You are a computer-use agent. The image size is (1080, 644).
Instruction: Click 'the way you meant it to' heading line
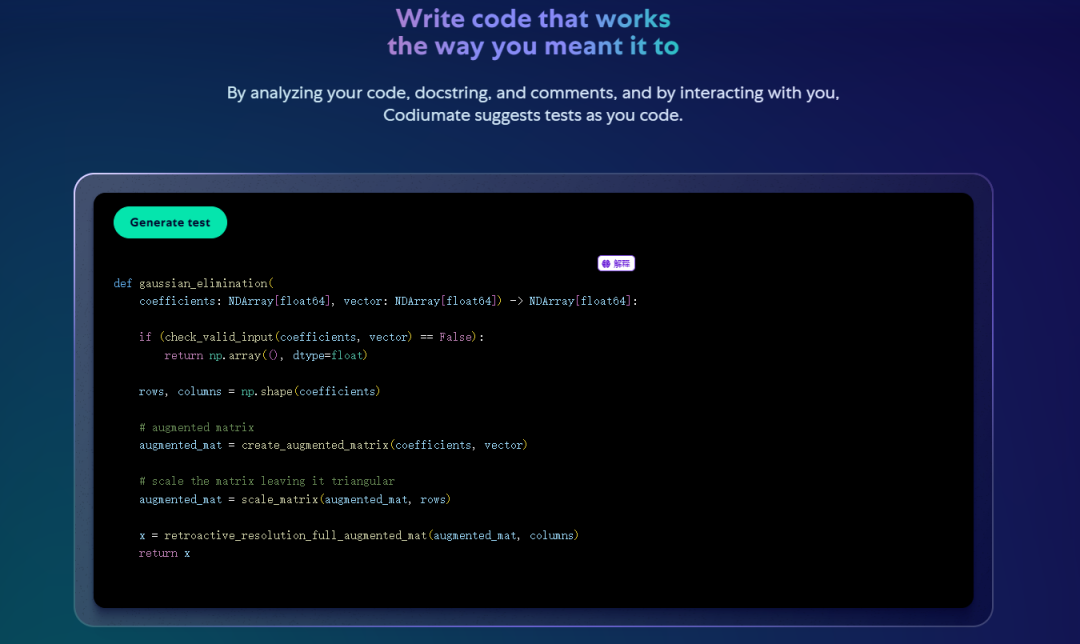533,46
